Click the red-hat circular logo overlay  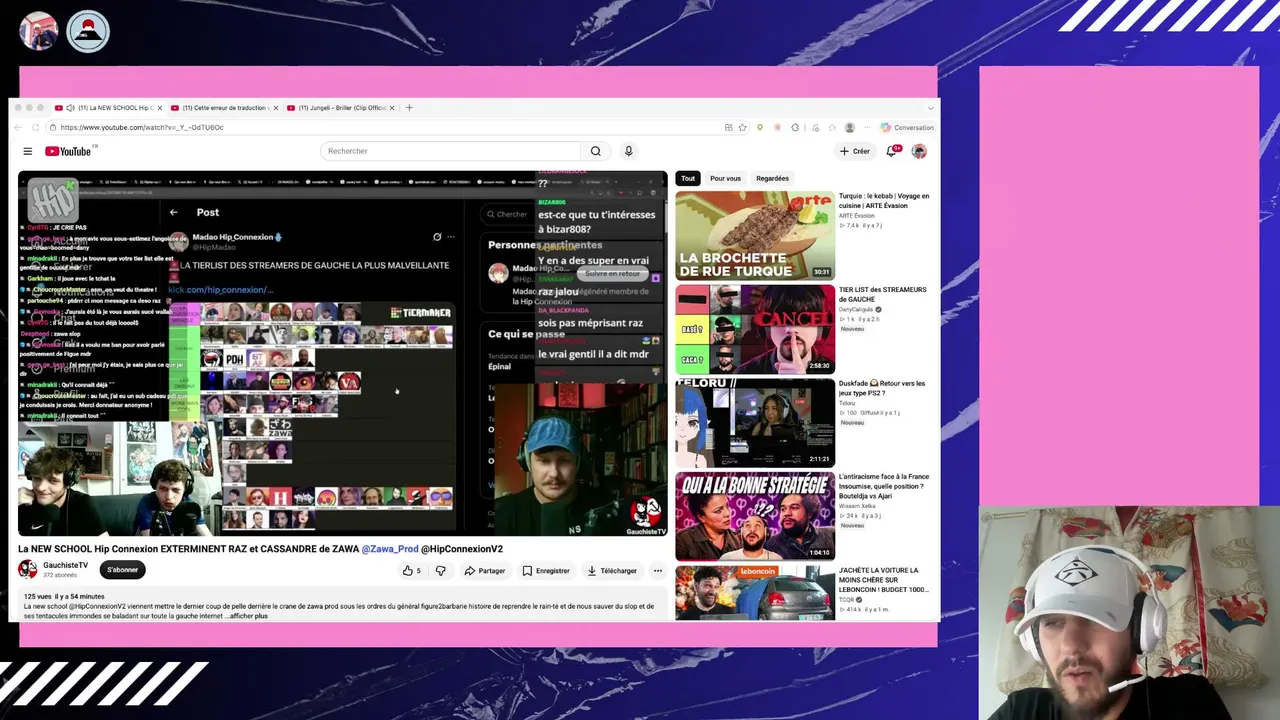pyautogui.click(x=88, y=31)
